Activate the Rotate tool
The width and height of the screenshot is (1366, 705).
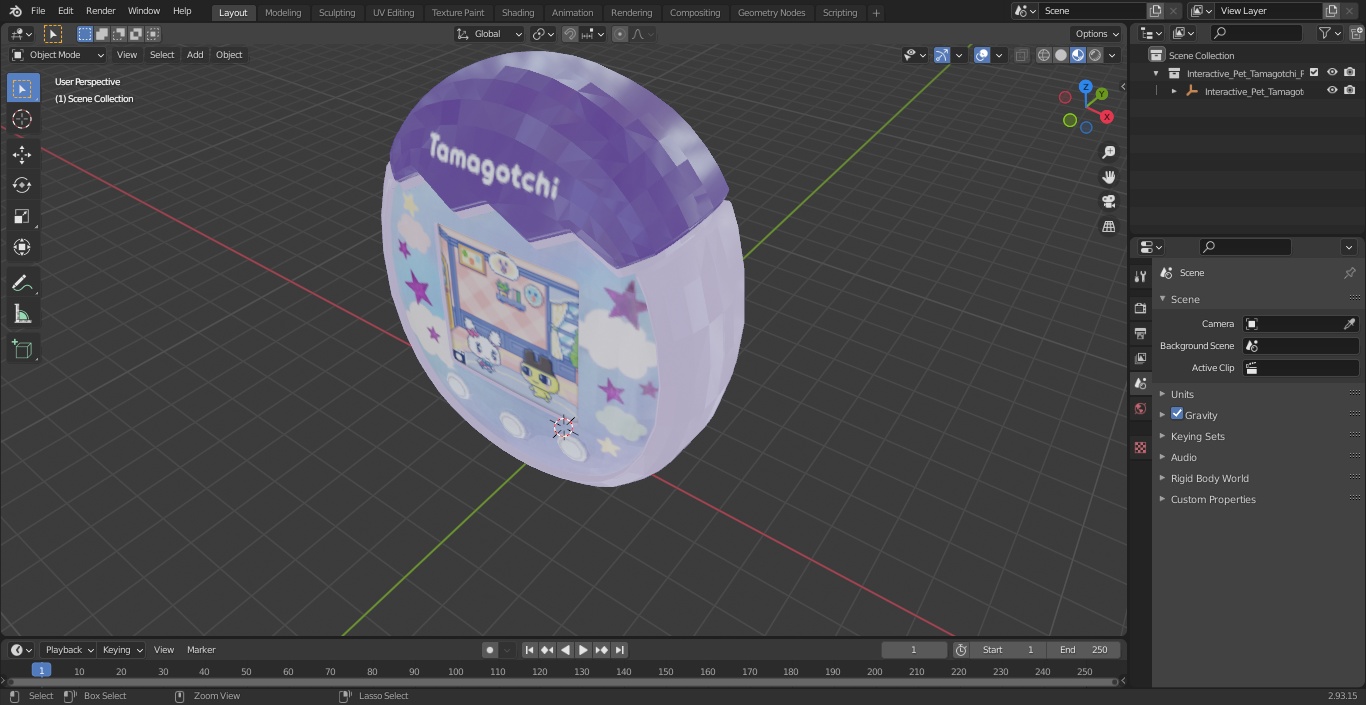22,185
